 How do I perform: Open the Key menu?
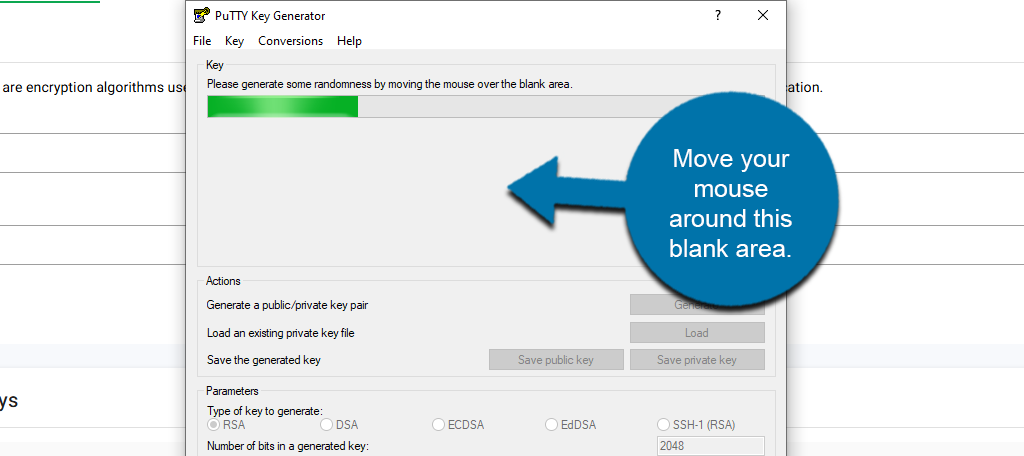point(234,41)
